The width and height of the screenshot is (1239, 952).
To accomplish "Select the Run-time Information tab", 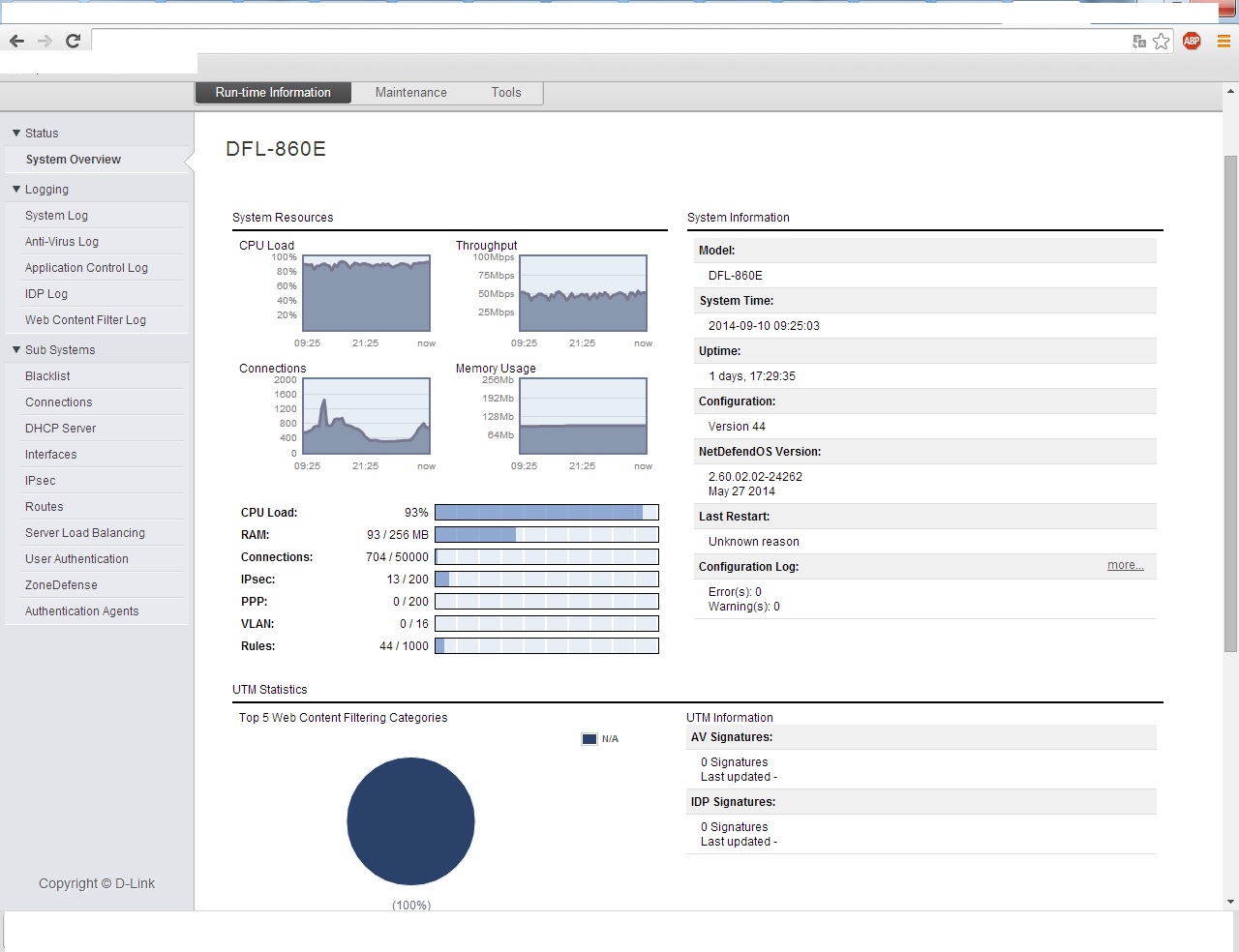I will pos(273,93).
